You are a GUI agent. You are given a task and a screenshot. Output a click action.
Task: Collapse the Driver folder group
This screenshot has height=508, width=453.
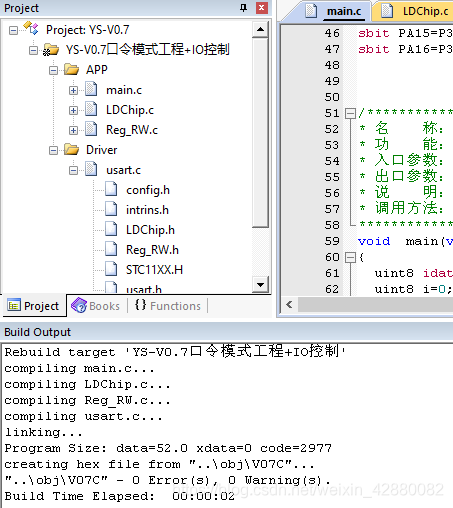point(53,151)
